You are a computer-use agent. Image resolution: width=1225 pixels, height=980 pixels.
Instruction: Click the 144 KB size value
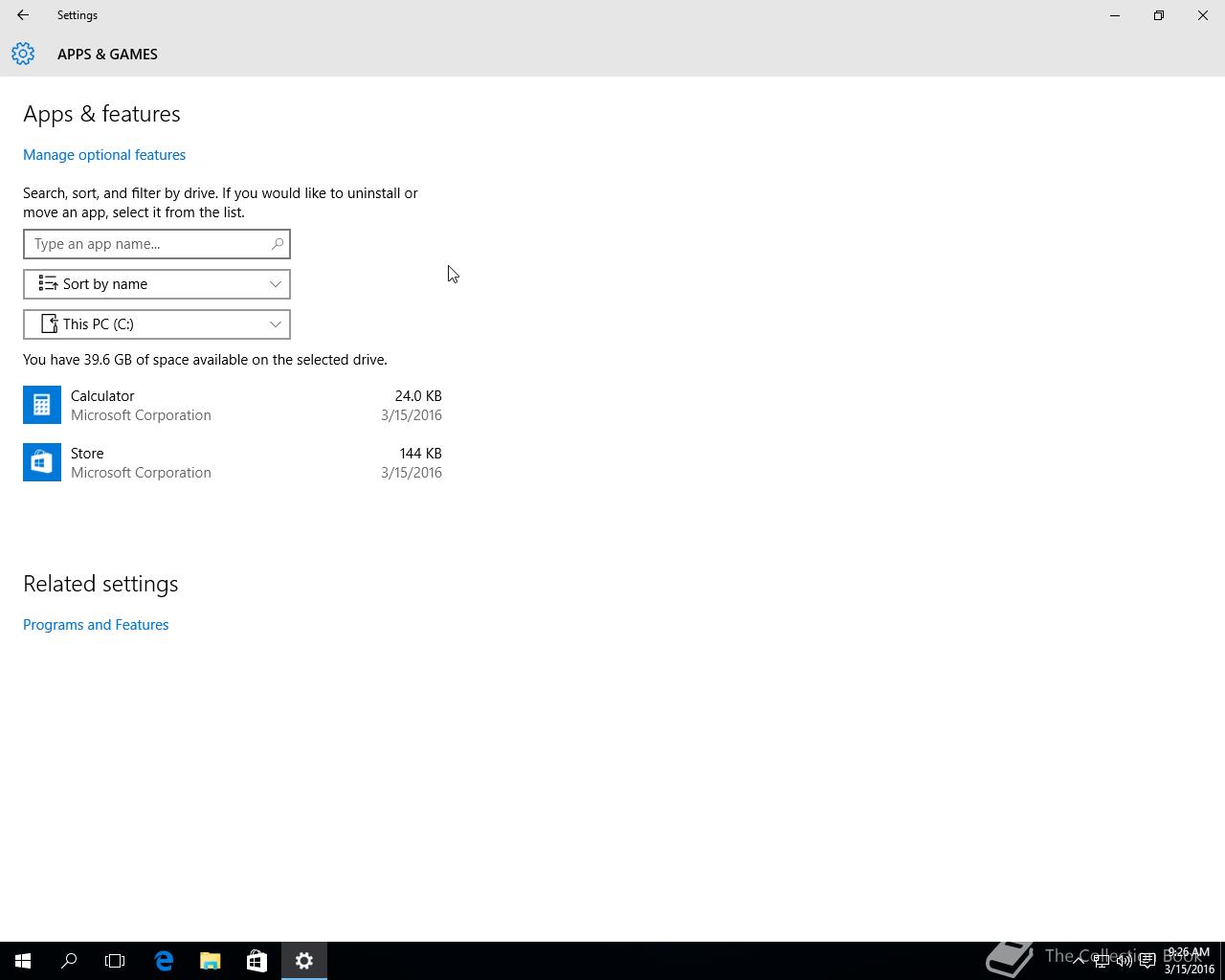coord(420,453)
